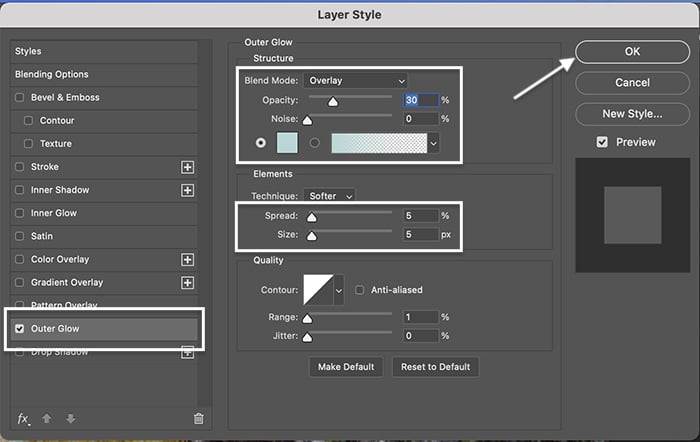This screenshot has width=700, height=442.
Task: Open the Technique Softer dropdown
Action: (329, 196)
